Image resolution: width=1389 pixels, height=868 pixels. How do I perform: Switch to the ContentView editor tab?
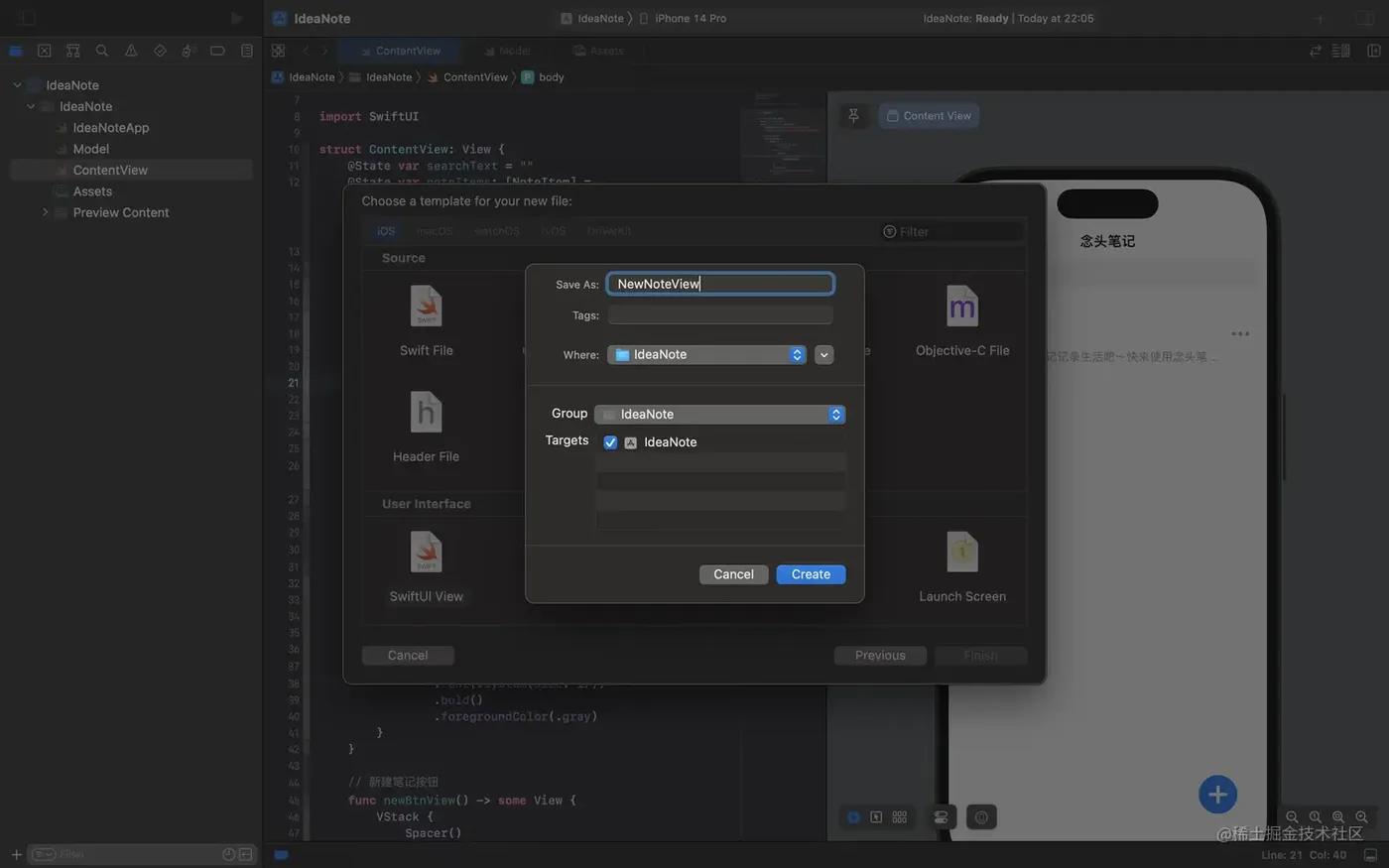400,51
